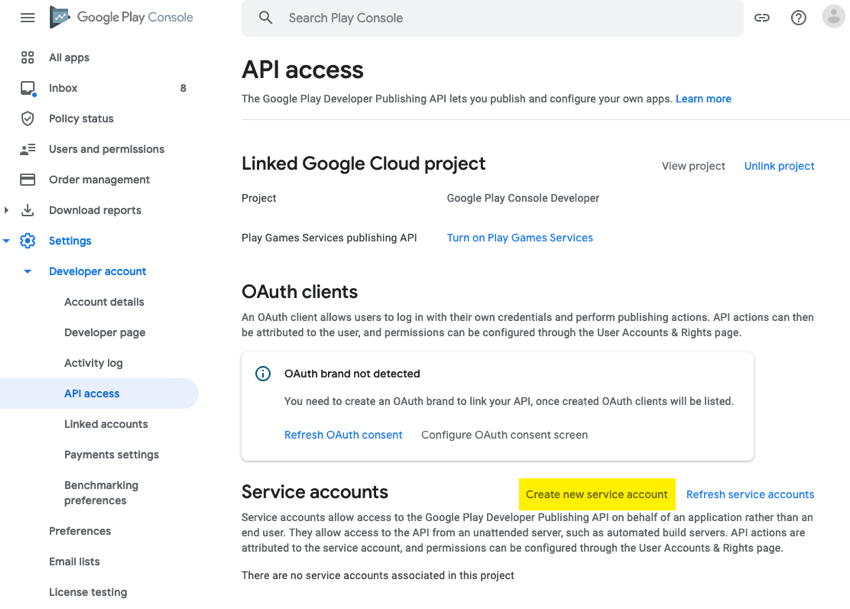Image resolution: width=850 pixels, height=609 pixels.
Task: Collapse the Developer account submenu
Action: (x=27, y=272)
